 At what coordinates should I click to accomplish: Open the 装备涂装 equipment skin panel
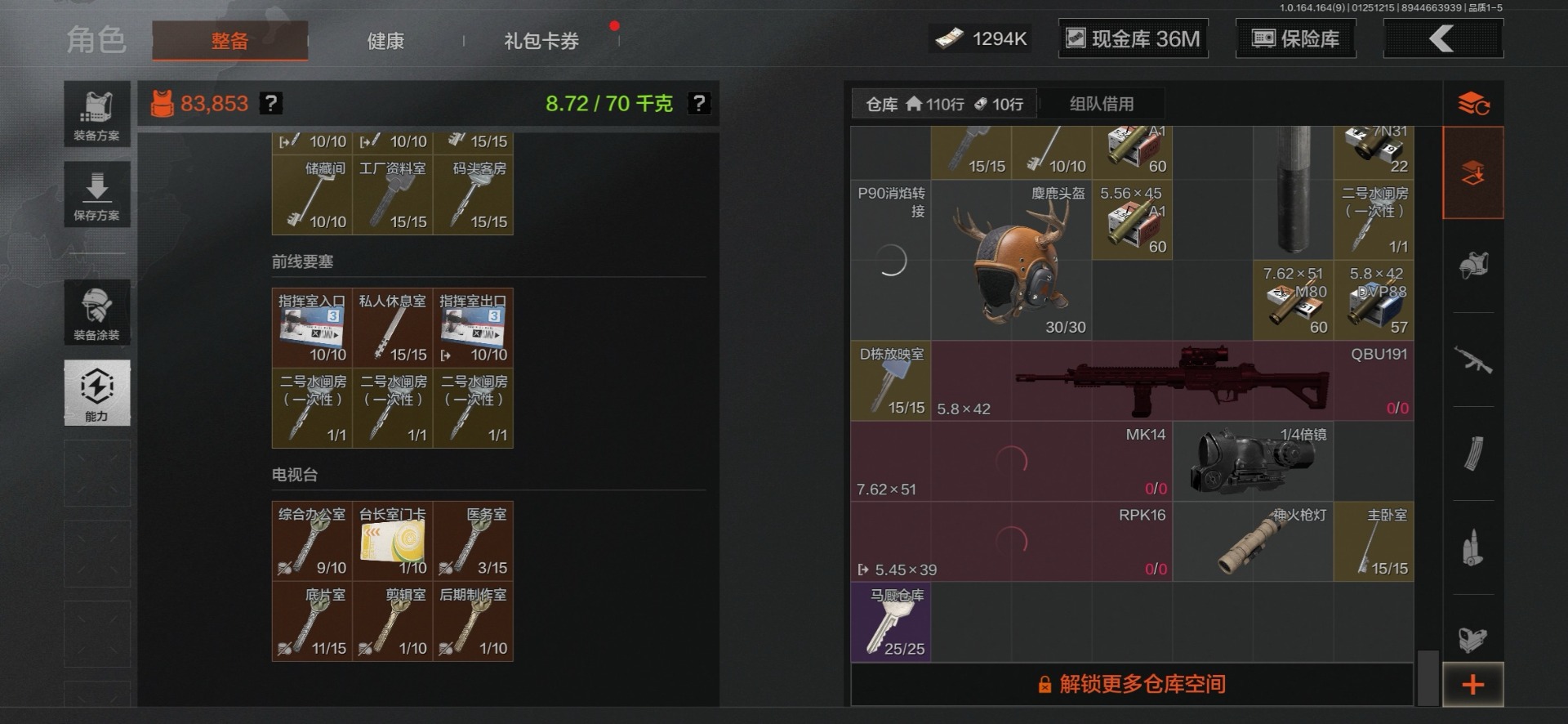(x=97, y=312)
